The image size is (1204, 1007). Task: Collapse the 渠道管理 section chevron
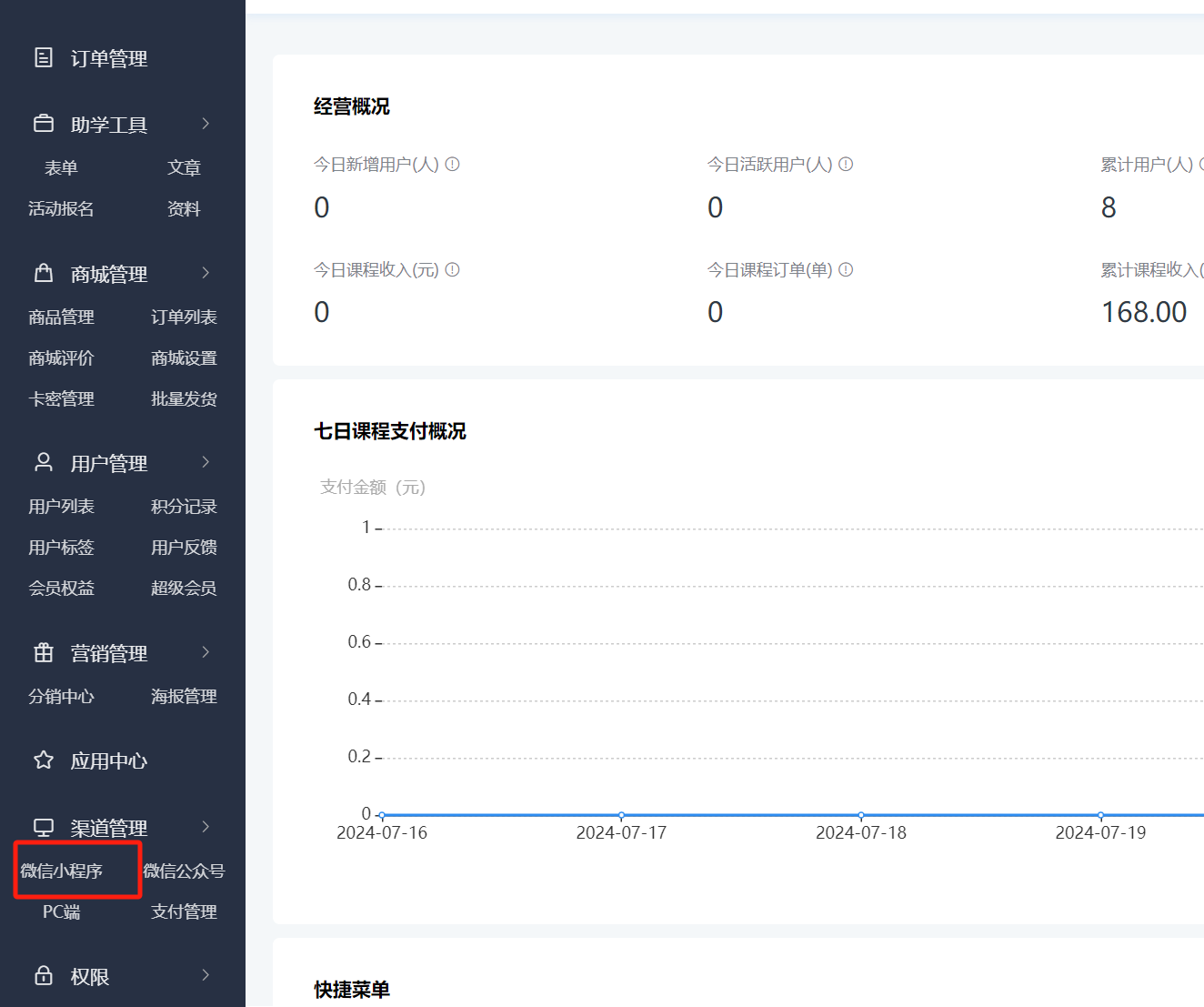206,827
